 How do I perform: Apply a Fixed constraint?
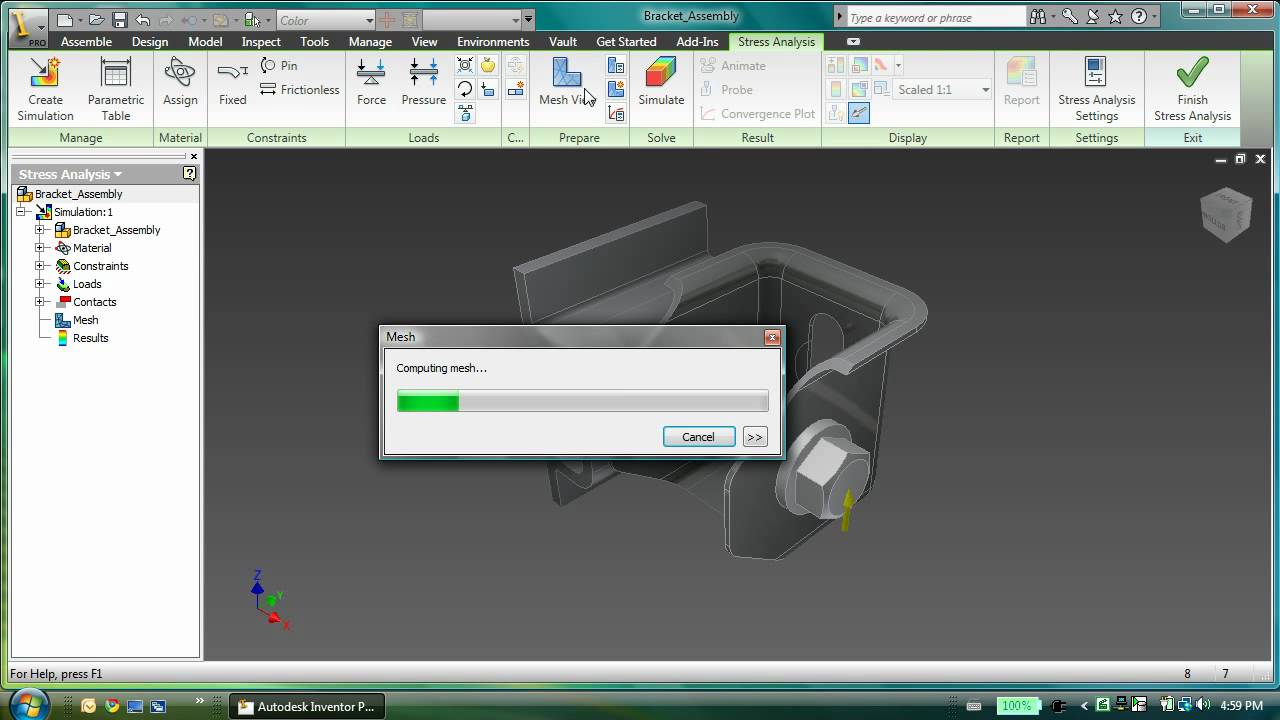tap(232, 82)
